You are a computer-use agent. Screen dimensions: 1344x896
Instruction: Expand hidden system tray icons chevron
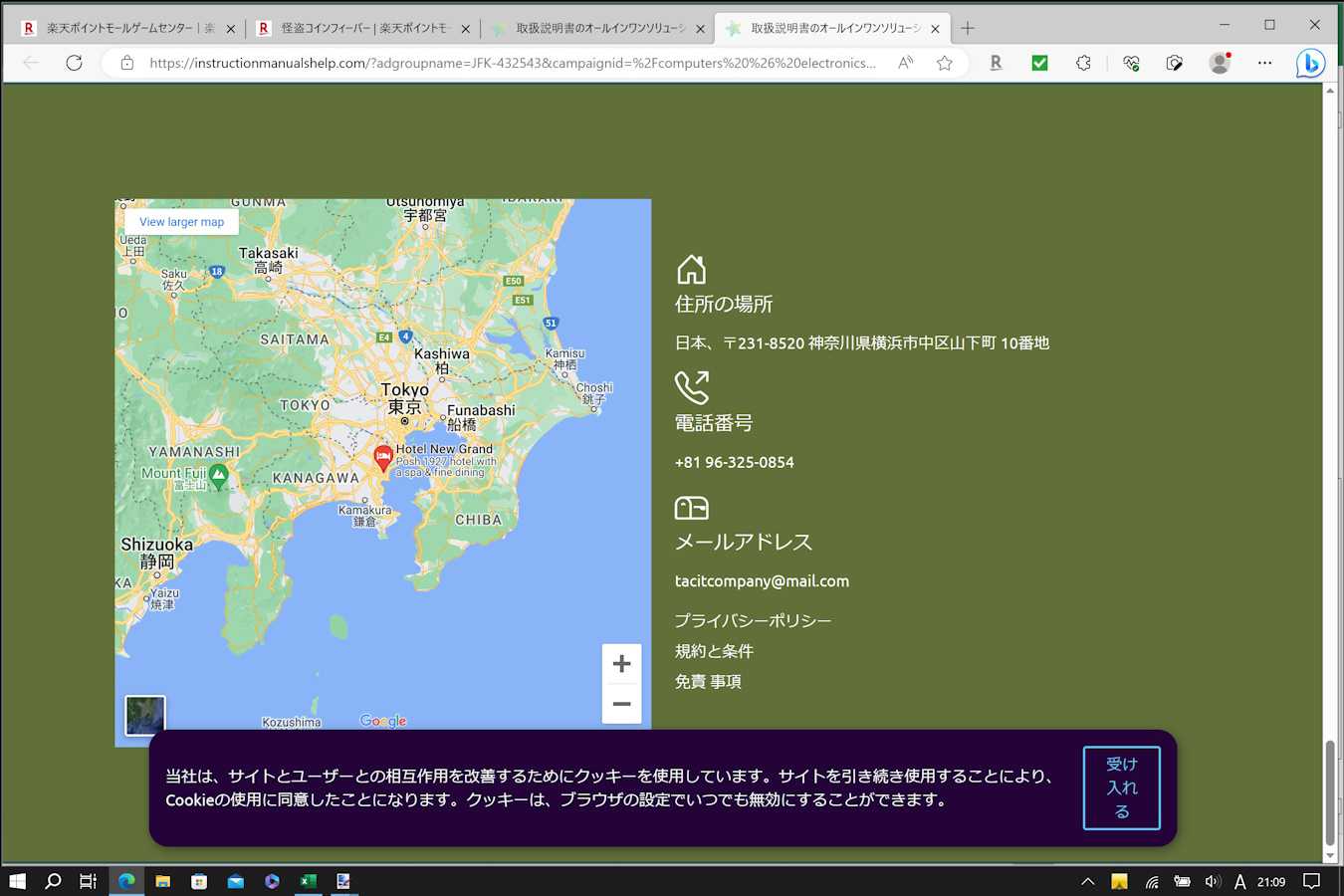coord(1087,881)
